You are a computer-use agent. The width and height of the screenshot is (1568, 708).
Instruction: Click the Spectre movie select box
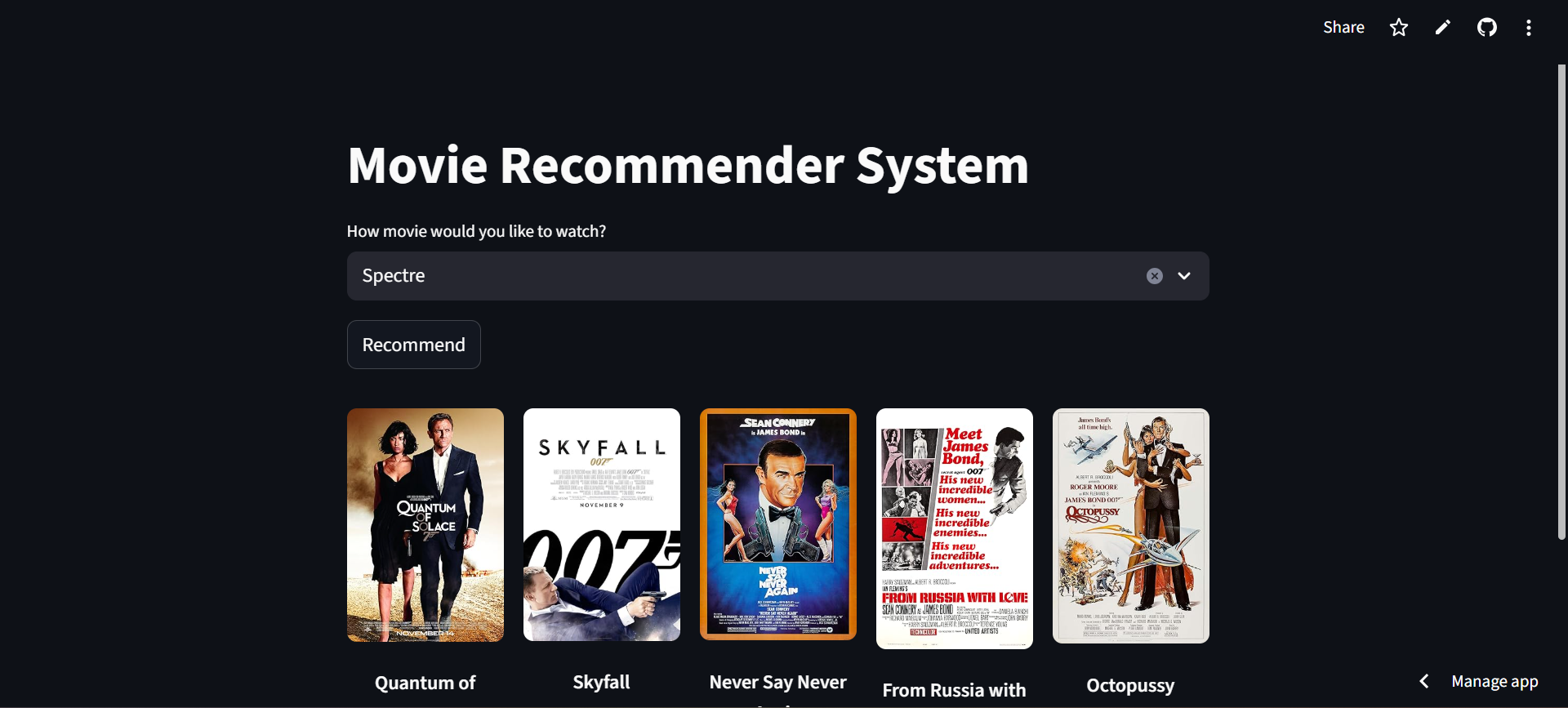pyautogui.click(x=777, y=276)
